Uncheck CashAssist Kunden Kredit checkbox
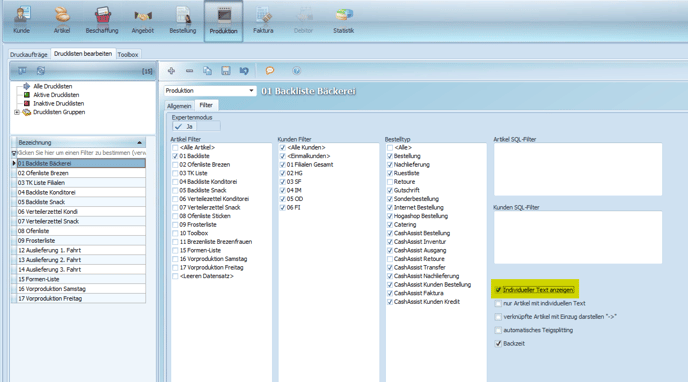 (x=390, y=302)
